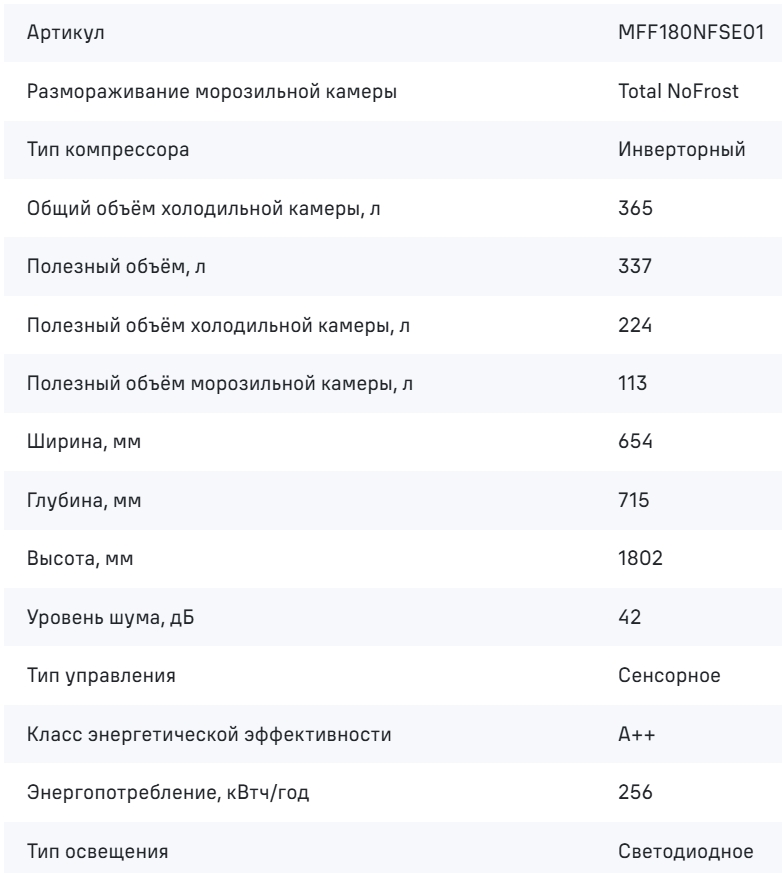
Task: Select freezer chamber volume value 113
Action: point(632,383)
